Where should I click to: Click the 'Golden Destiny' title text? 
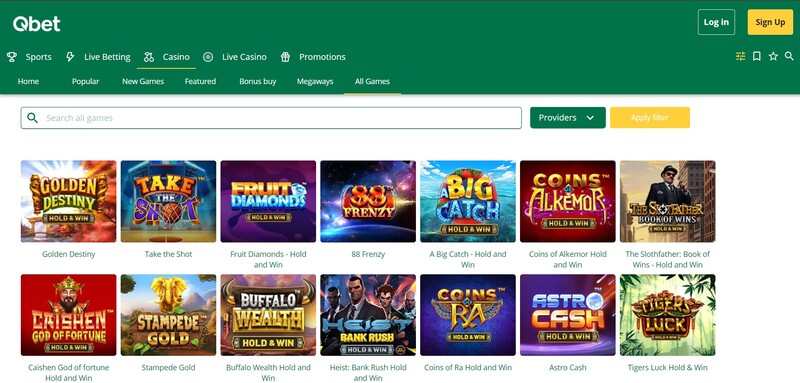68,254
